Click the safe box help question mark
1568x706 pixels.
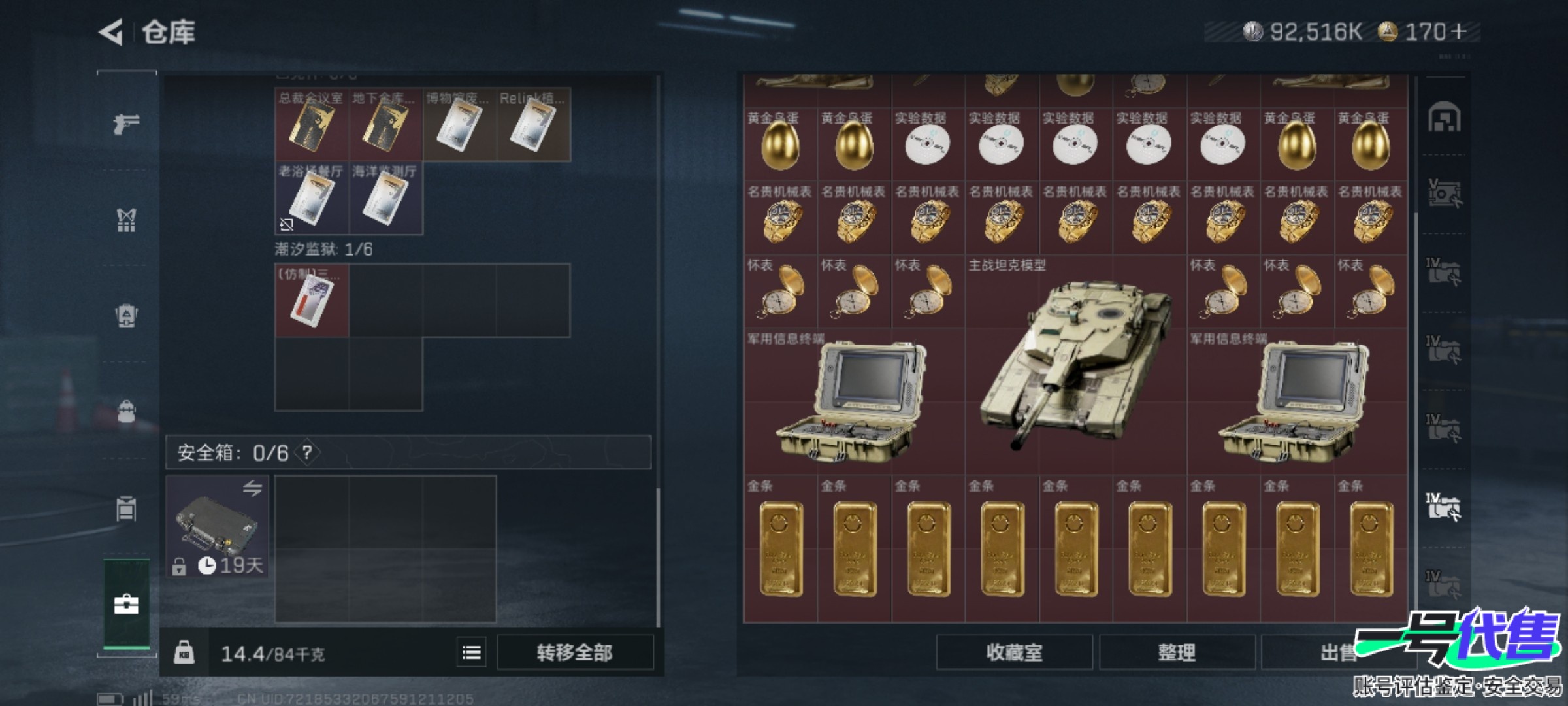tap(307, 452)
